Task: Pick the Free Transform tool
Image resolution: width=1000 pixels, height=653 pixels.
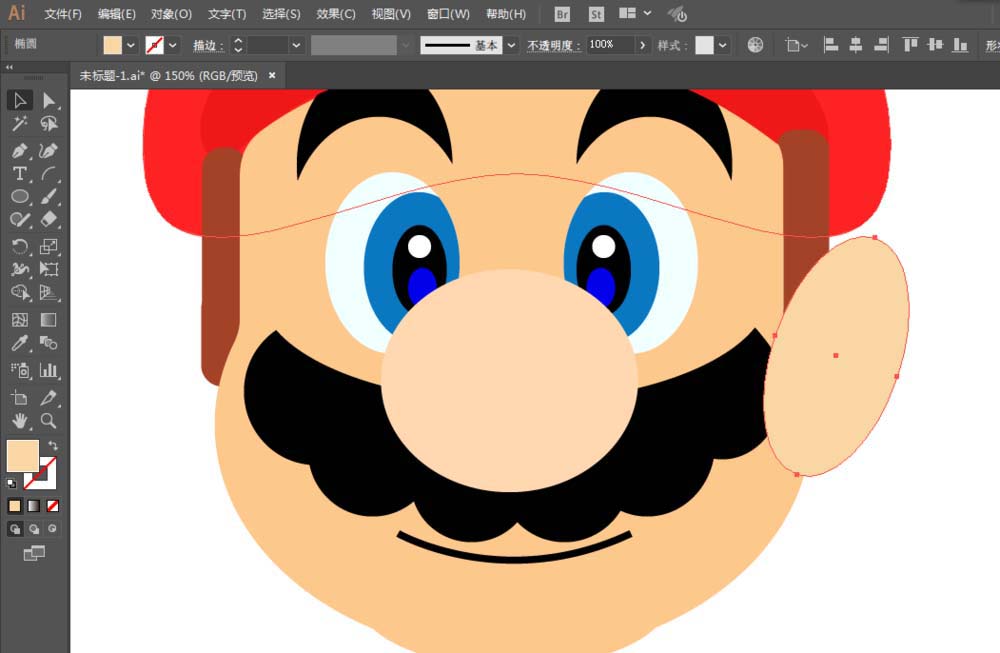Action: 48,269
